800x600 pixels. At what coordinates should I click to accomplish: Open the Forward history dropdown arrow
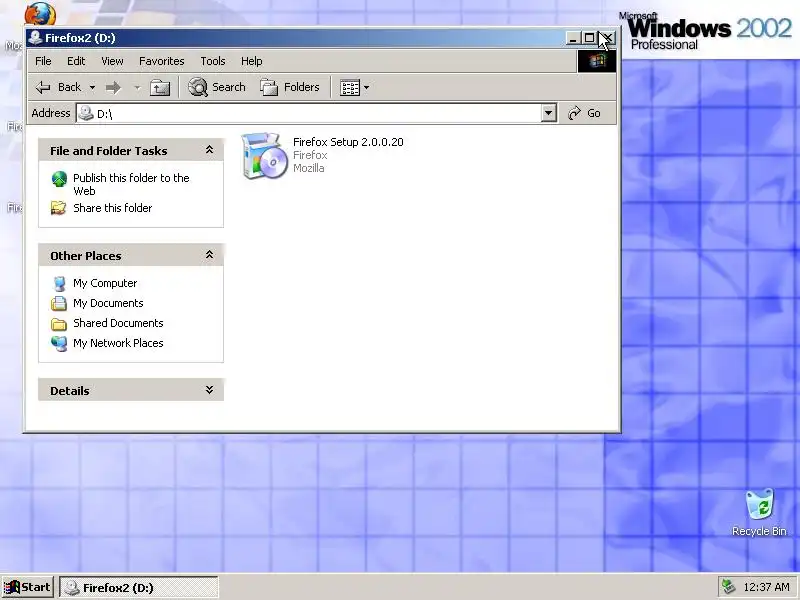(137, 87)
